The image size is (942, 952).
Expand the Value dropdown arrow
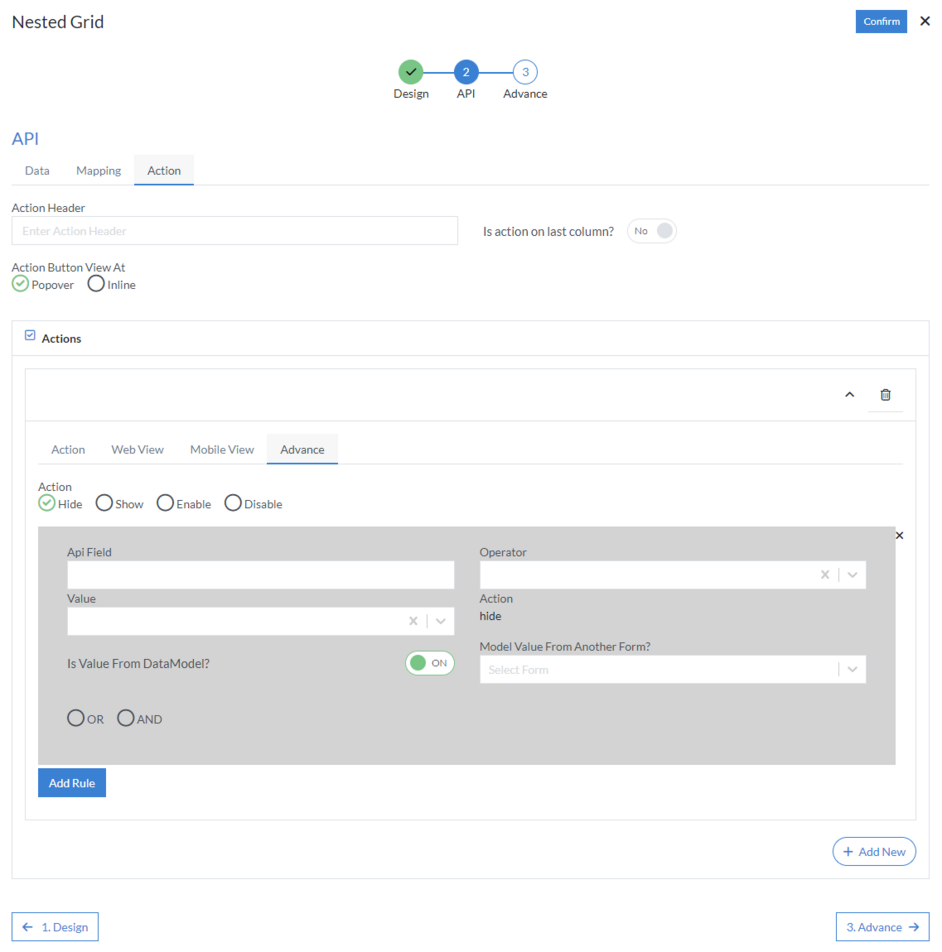[440, 621]
